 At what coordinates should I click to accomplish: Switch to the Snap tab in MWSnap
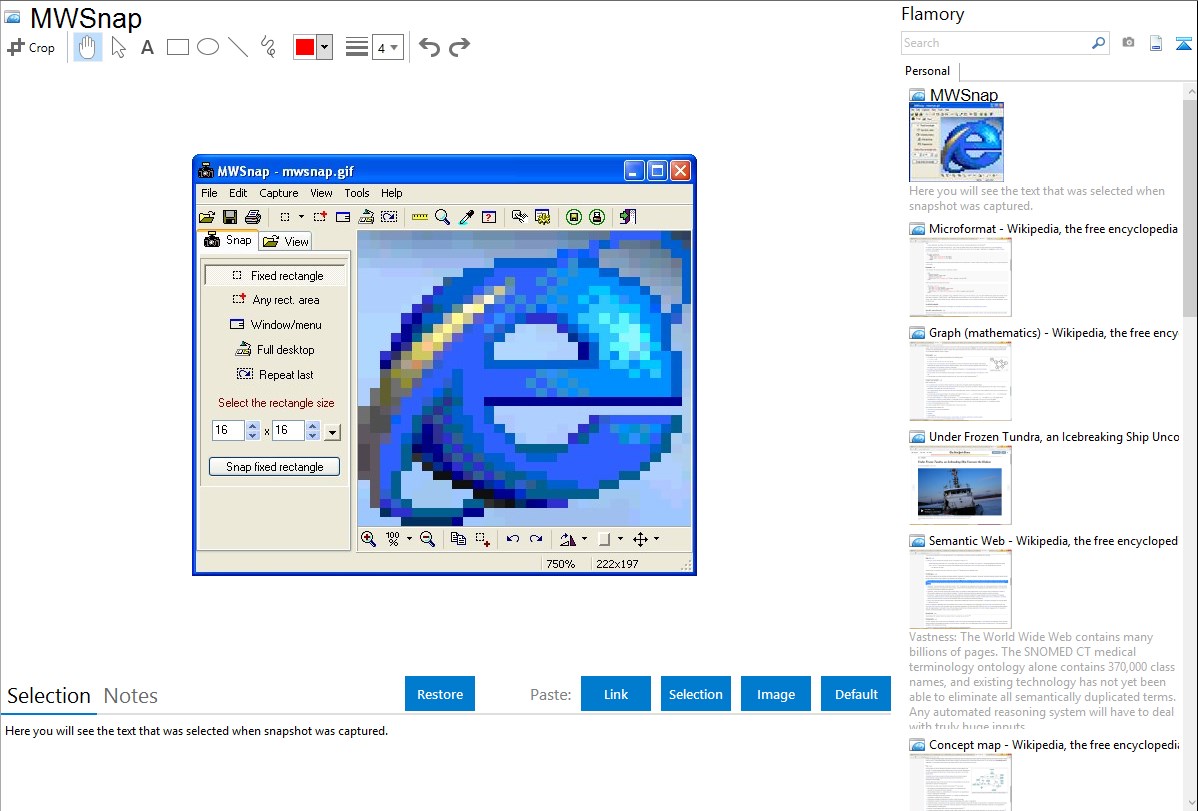(228, 240)
